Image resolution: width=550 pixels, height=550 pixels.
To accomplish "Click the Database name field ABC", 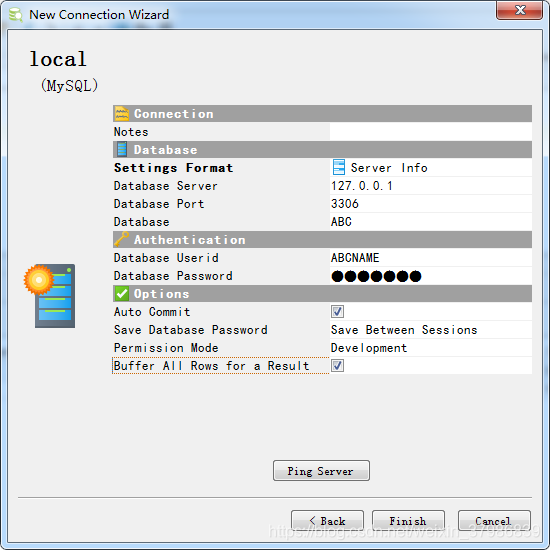I will (x=431, y=222).
